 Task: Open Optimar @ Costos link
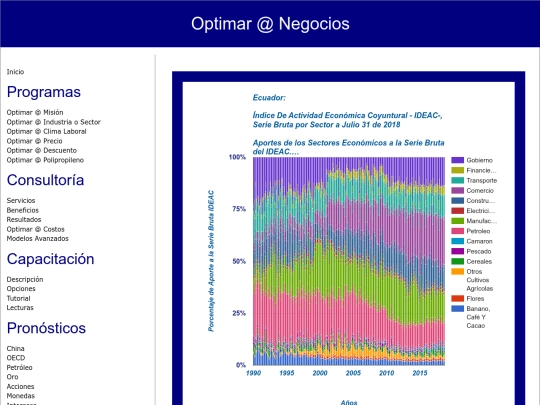tap(35, 229)
